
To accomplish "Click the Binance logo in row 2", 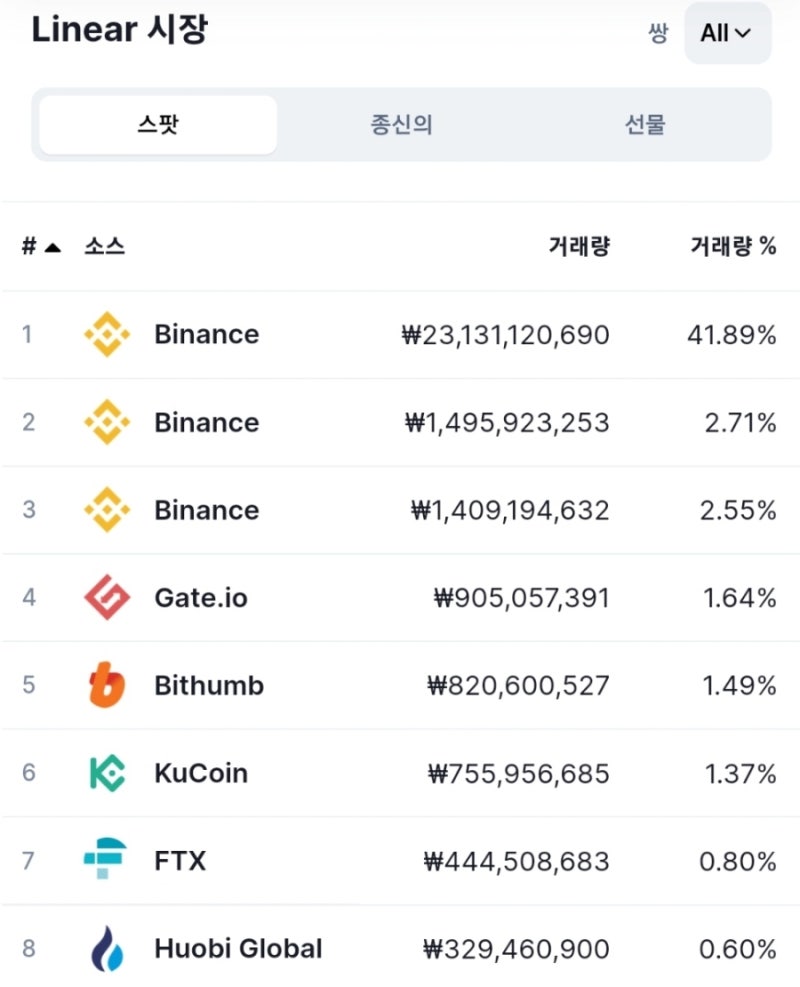I will (x=107, y=422).
